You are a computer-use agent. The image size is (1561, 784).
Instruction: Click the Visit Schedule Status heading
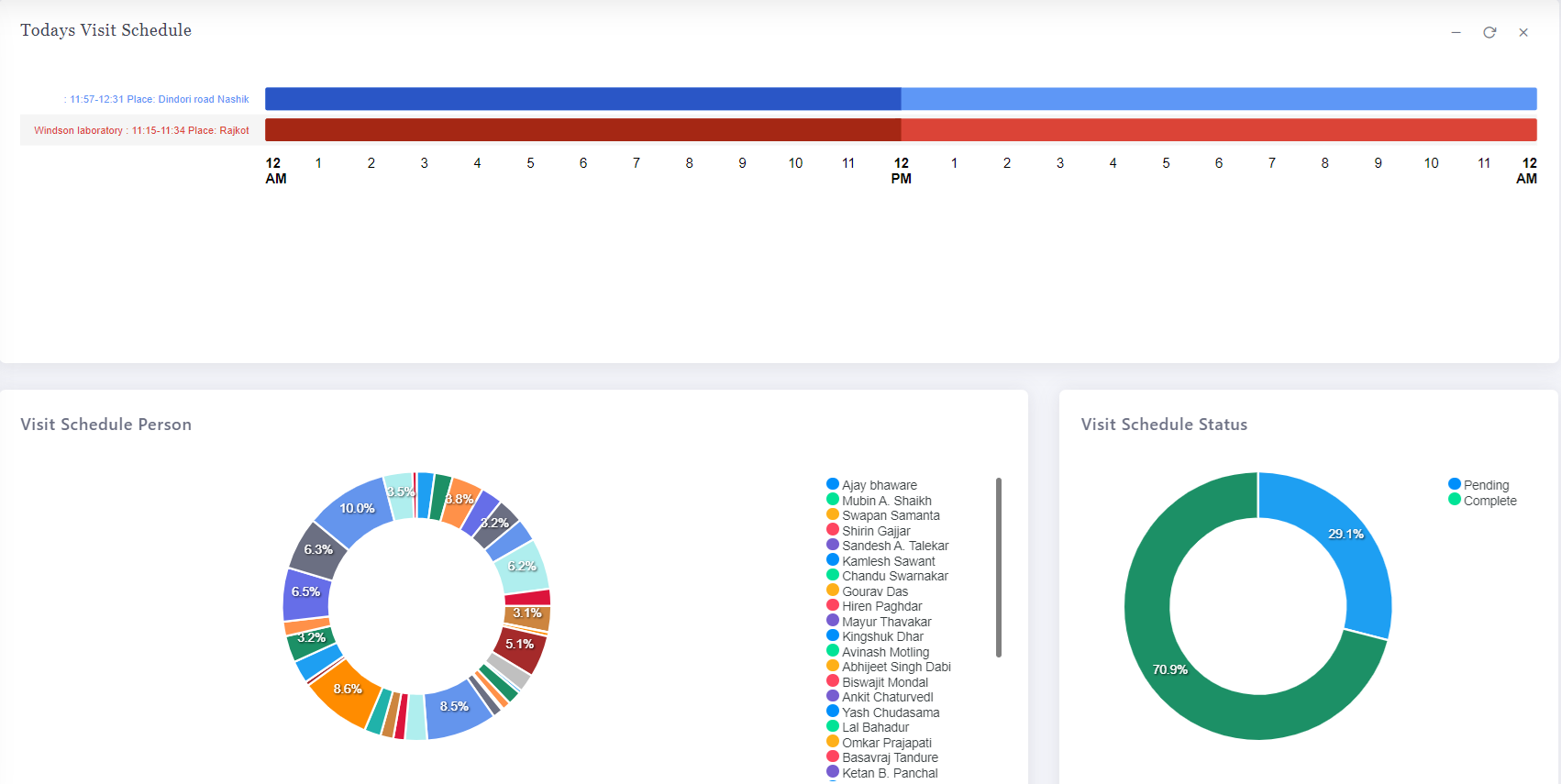coord(1164,425)
